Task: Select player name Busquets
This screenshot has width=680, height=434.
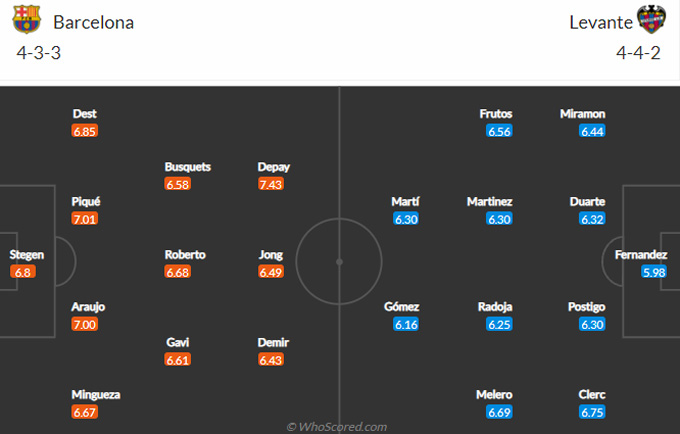Action: (188, 167)
